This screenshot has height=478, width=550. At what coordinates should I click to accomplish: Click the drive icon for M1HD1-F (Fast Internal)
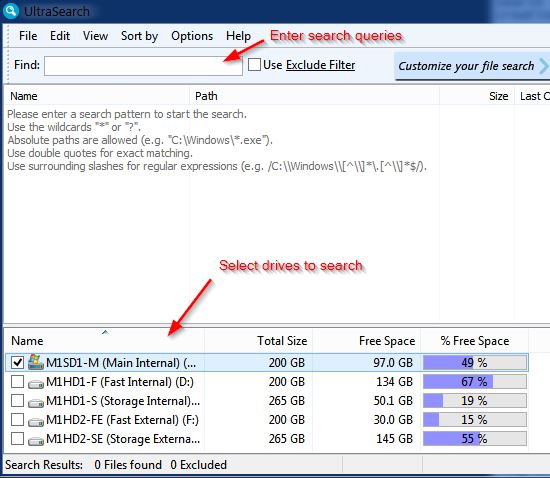tap(36, 384)
